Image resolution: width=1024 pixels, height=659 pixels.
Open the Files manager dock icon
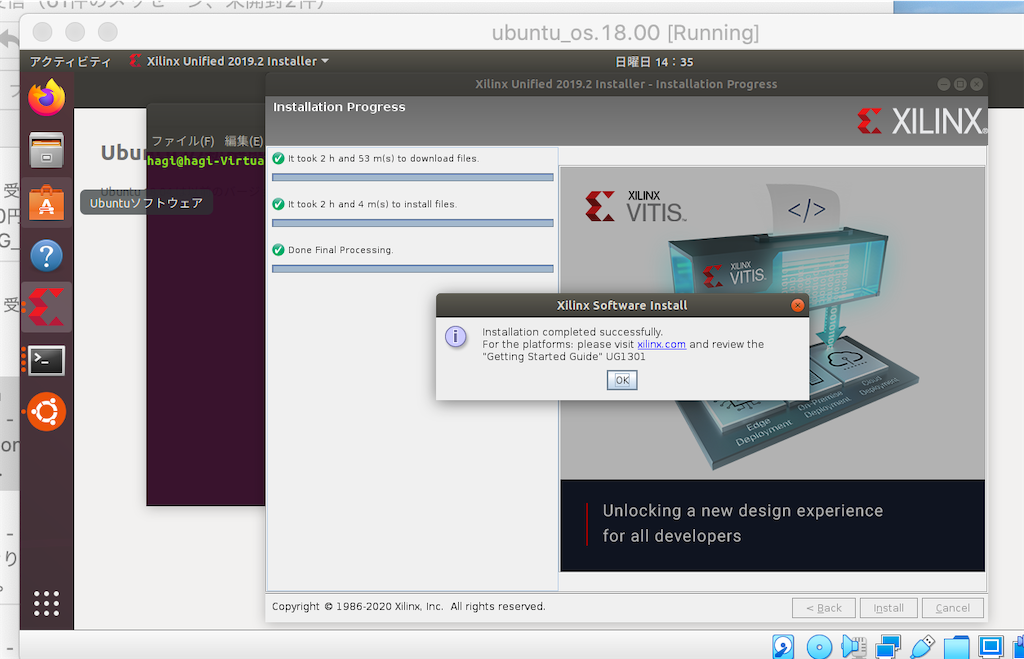click(x=46, y=150)
